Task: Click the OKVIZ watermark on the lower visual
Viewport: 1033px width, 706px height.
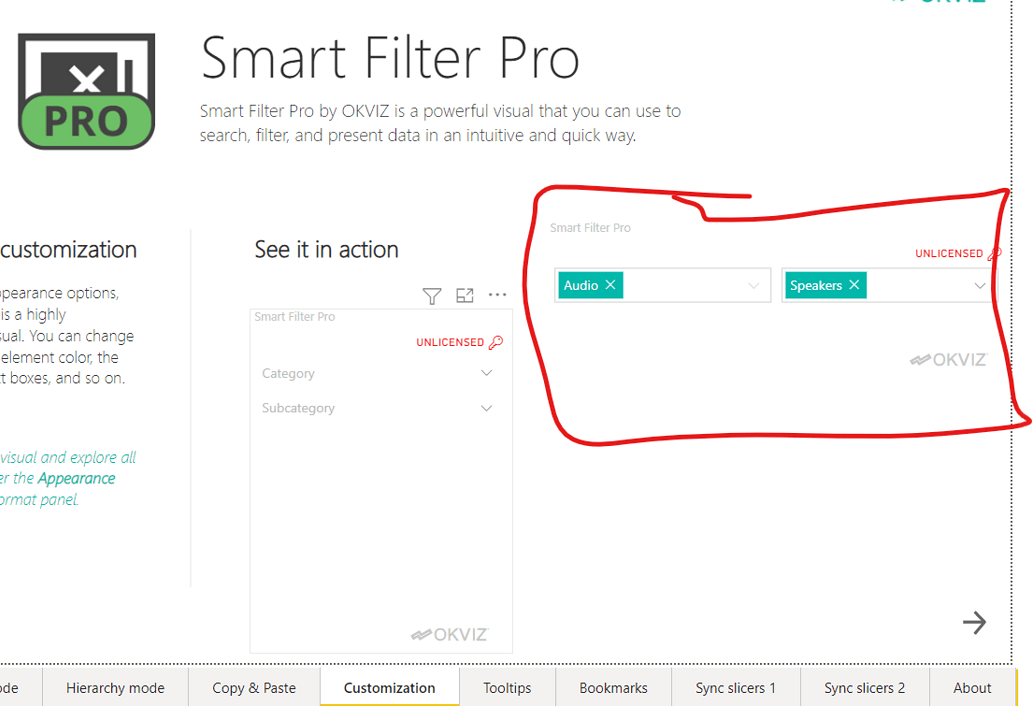Action: tap(452, 633)
